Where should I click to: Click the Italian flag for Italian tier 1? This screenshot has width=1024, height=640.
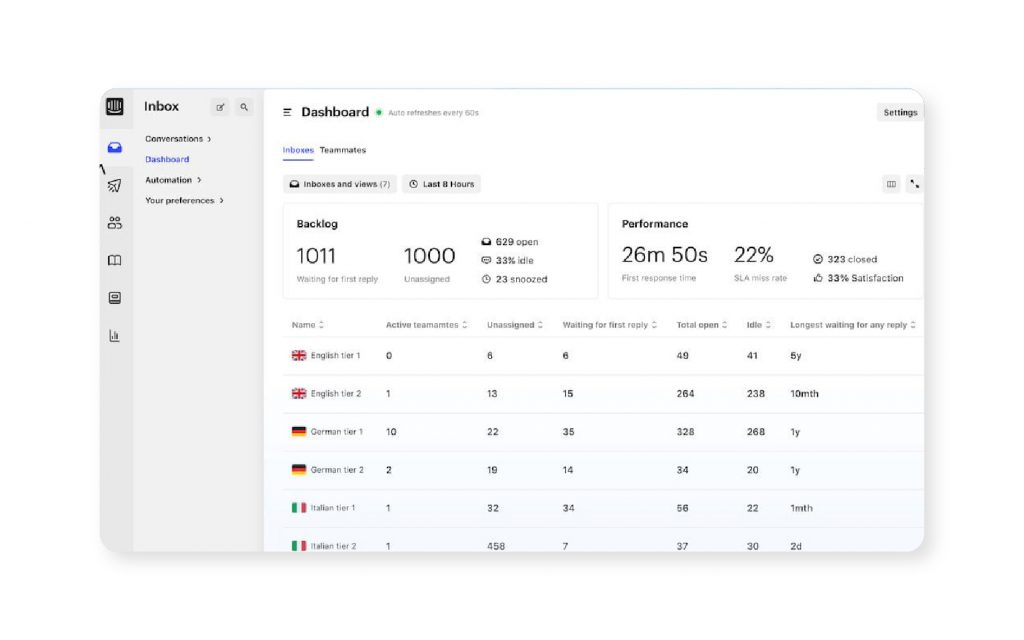coord(298,507)
